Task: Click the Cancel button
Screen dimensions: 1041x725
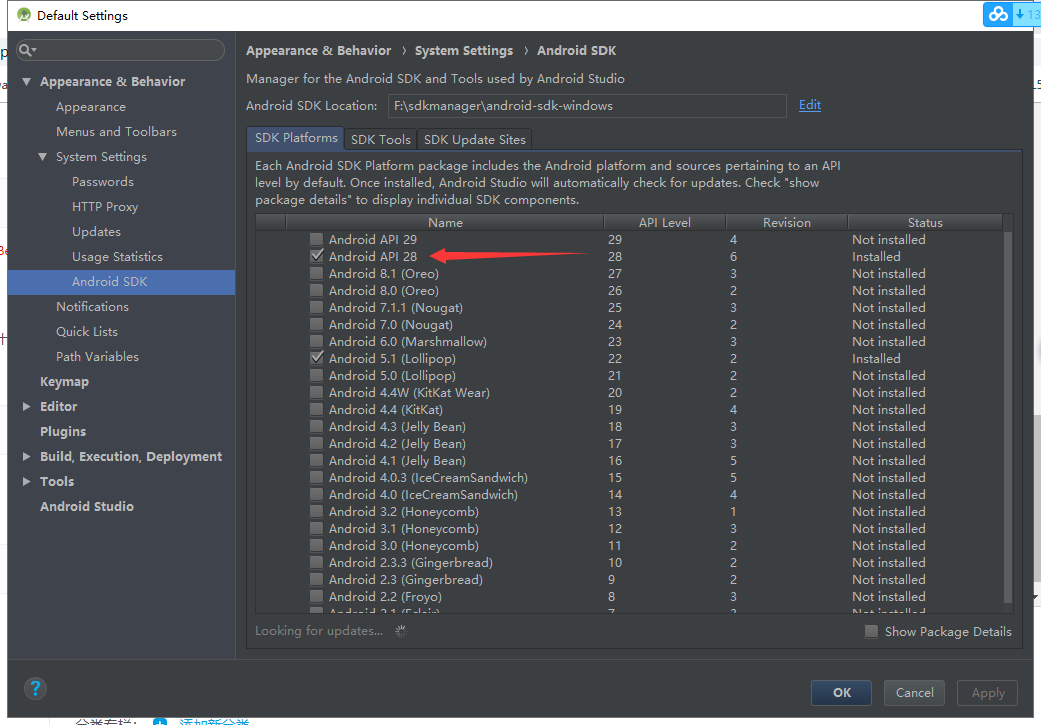Action: pos(914,692)
